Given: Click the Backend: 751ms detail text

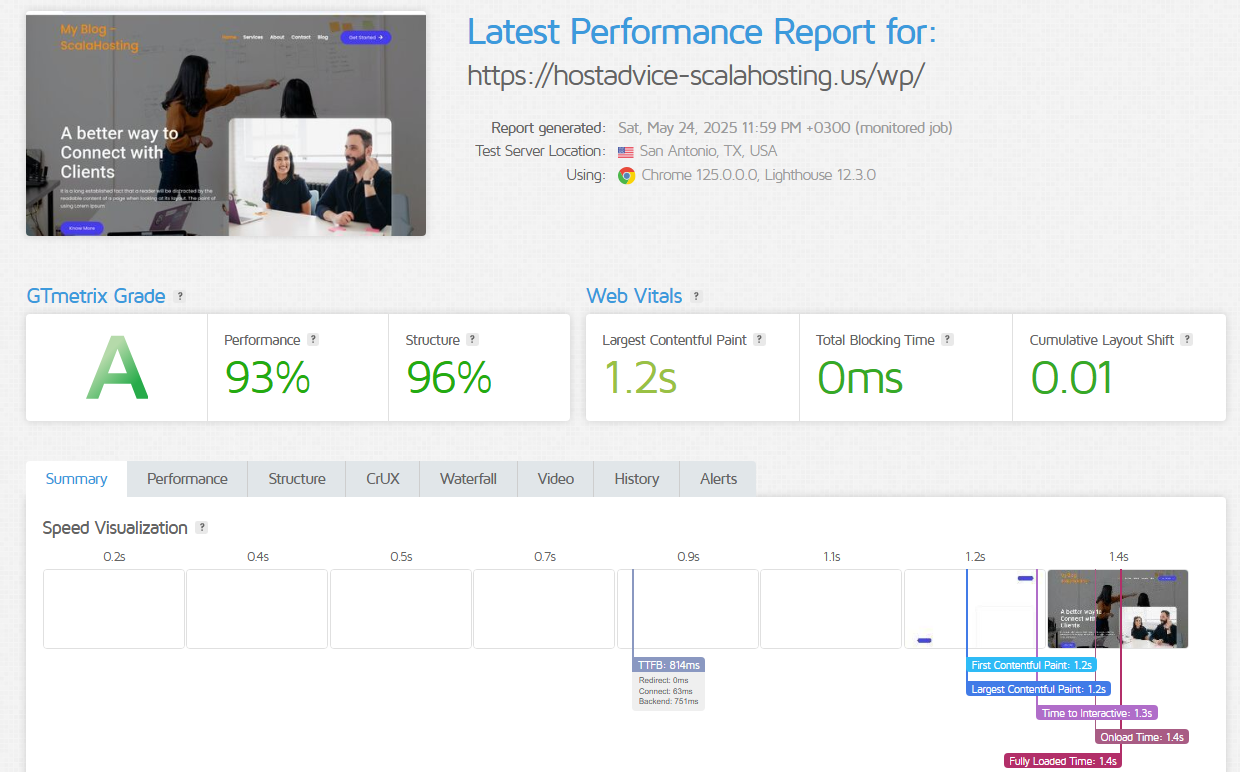Looking at the screenshot, I should point(666,702).
